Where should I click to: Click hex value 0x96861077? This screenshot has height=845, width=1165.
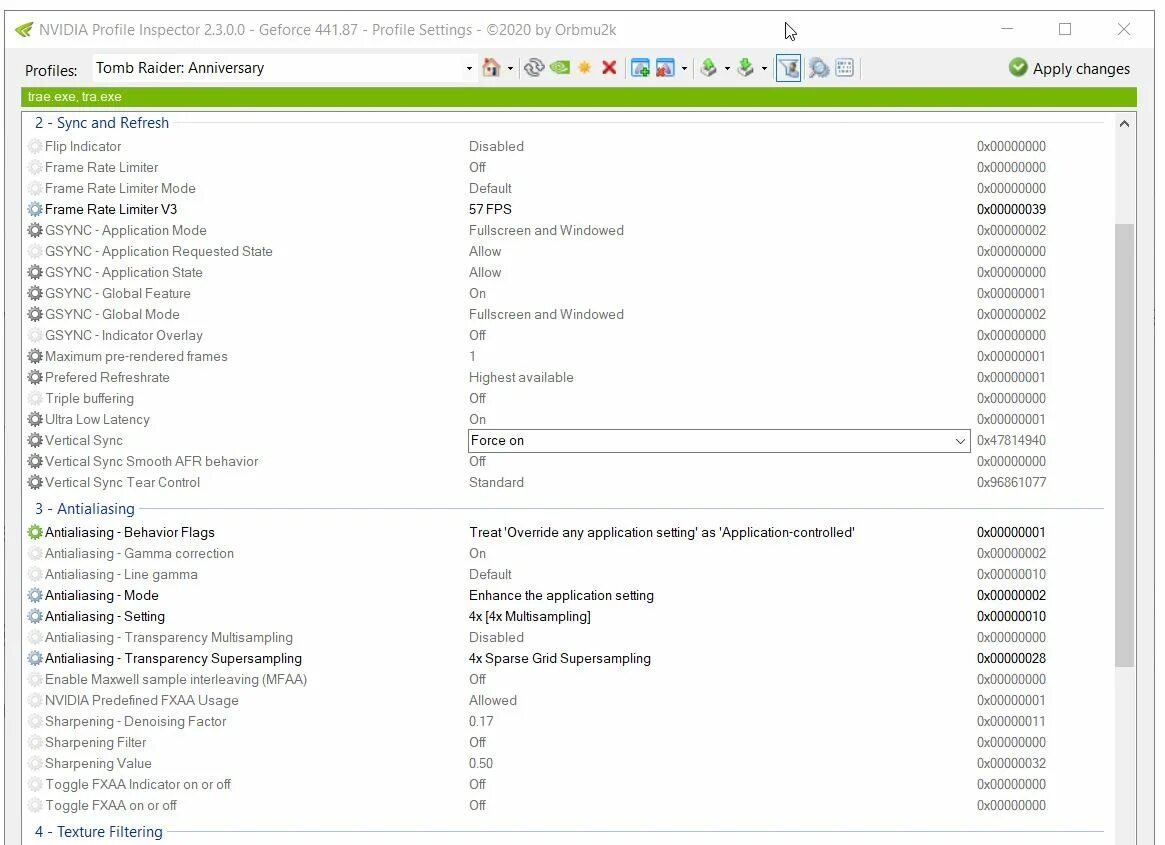tap(1011, 482)
